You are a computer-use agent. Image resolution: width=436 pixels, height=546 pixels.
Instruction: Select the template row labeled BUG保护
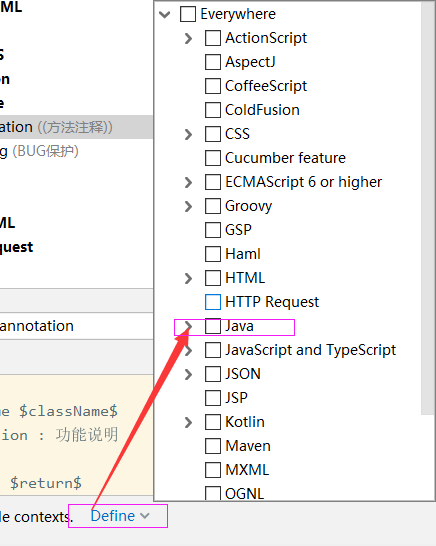pyautogui.click(x=76, y=151)
